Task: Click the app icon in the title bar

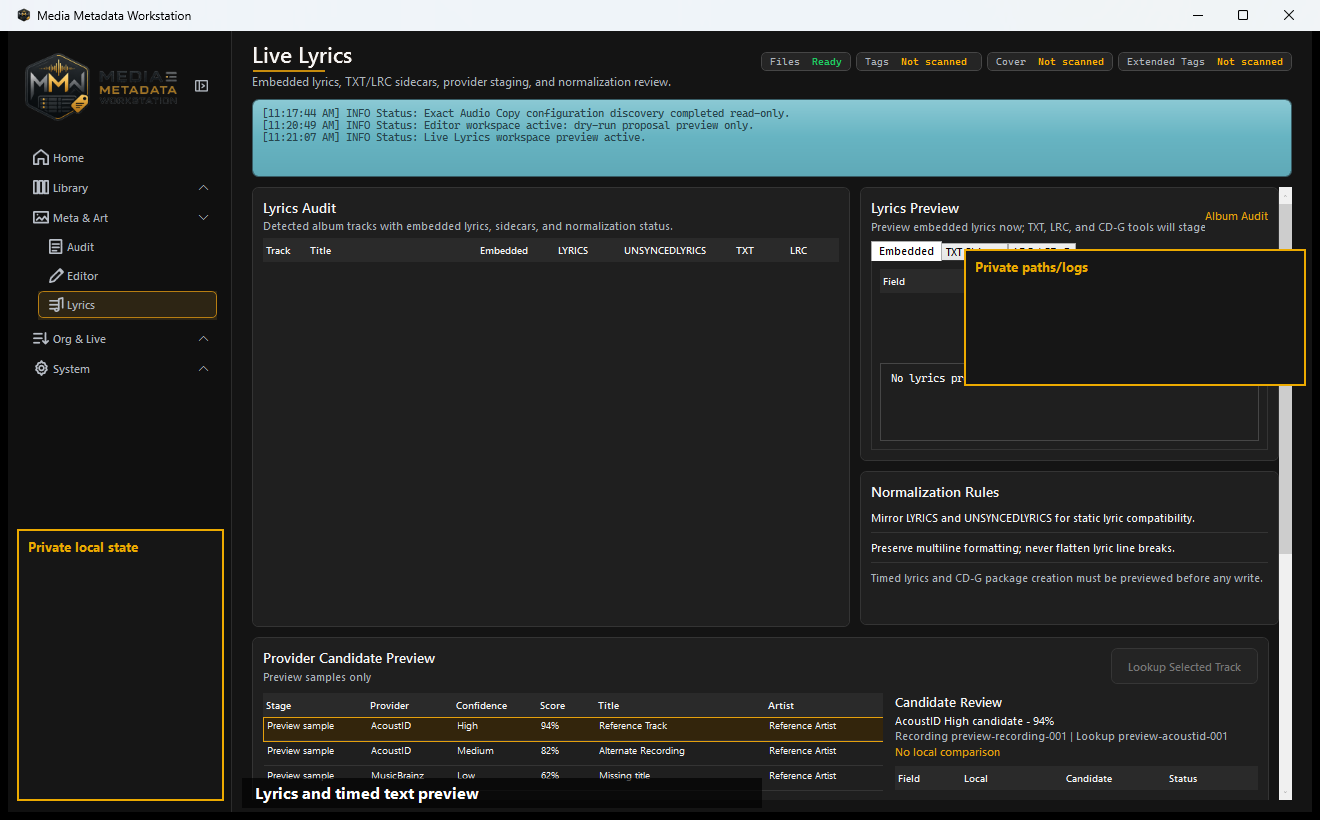Action: click(x=24, y=15)
